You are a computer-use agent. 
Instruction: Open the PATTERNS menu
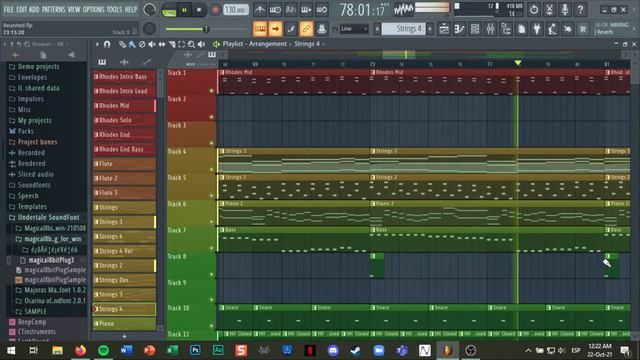point(53,9)
